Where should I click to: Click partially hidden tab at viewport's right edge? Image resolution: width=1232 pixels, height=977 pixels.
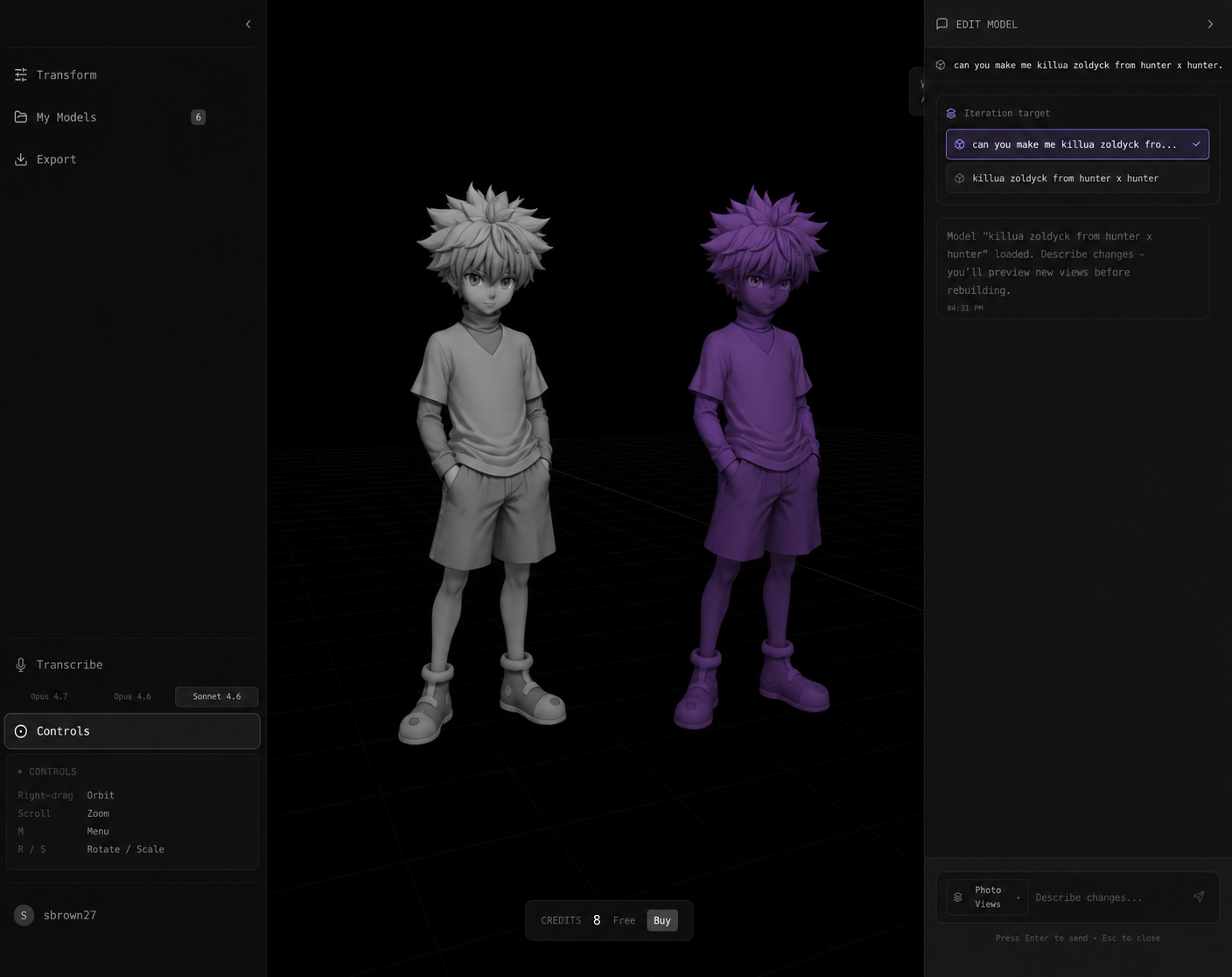pyautogui.click(x=917, y=92)
